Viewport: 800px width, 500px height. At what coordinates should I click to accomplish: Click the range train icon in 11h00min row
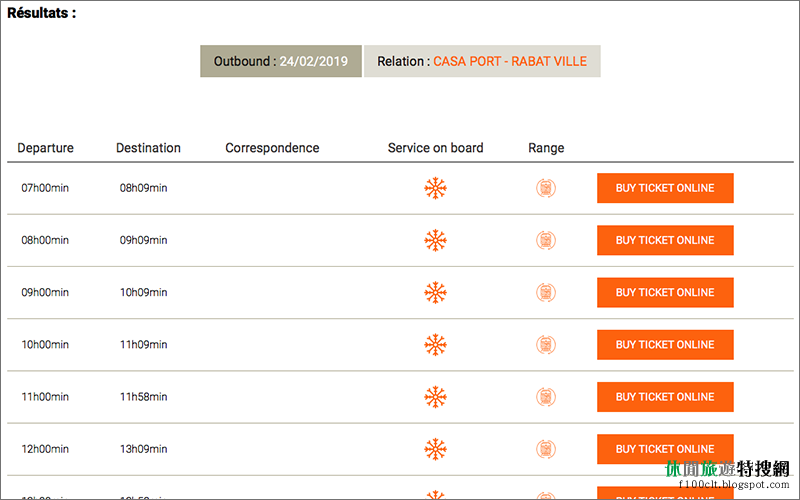point(546,397)
